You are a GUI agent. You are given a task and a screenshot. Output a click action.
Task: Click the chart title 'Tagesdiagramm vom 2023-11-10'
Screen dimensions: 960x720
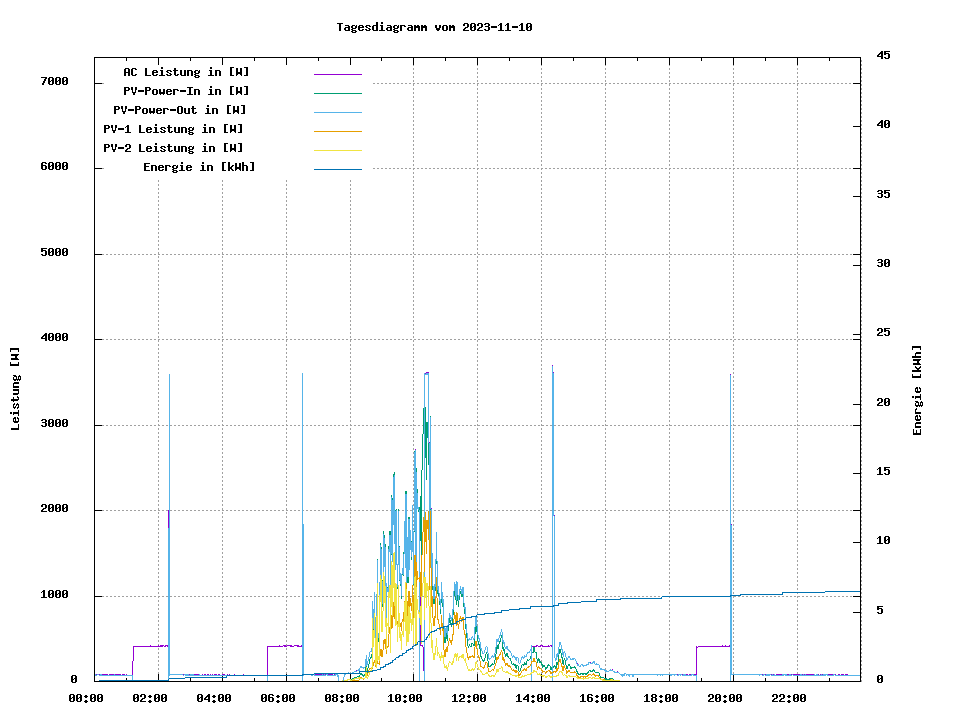tap(434, 27)
